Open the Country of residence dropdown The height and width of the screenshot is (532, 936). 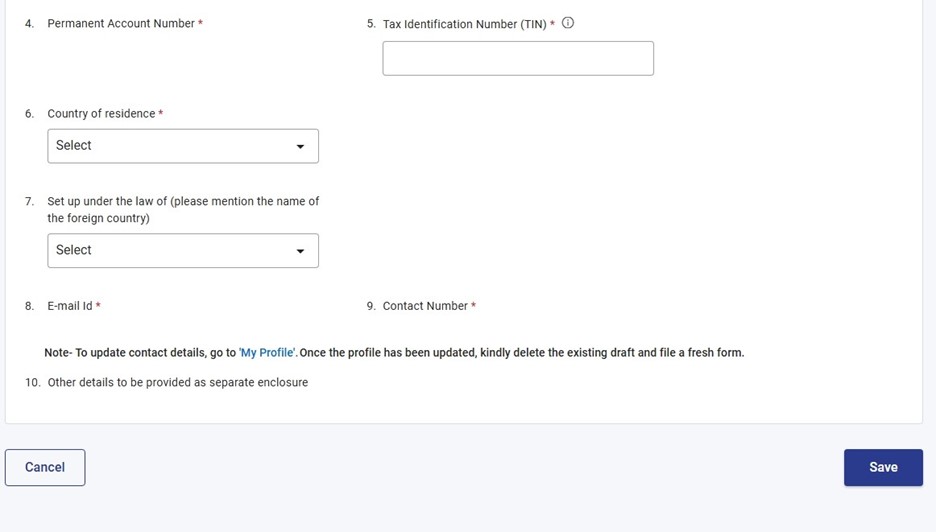click(183, 146)
